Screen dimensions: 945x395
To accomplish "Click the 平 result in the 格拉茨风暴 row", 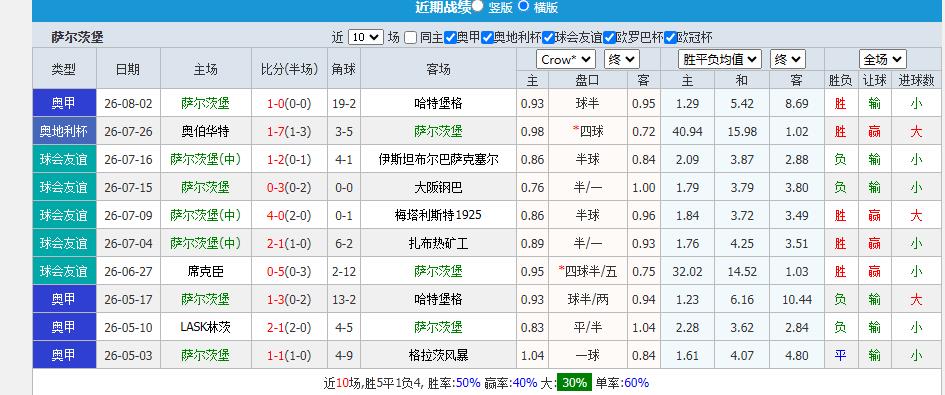I will tap(840, 355).
